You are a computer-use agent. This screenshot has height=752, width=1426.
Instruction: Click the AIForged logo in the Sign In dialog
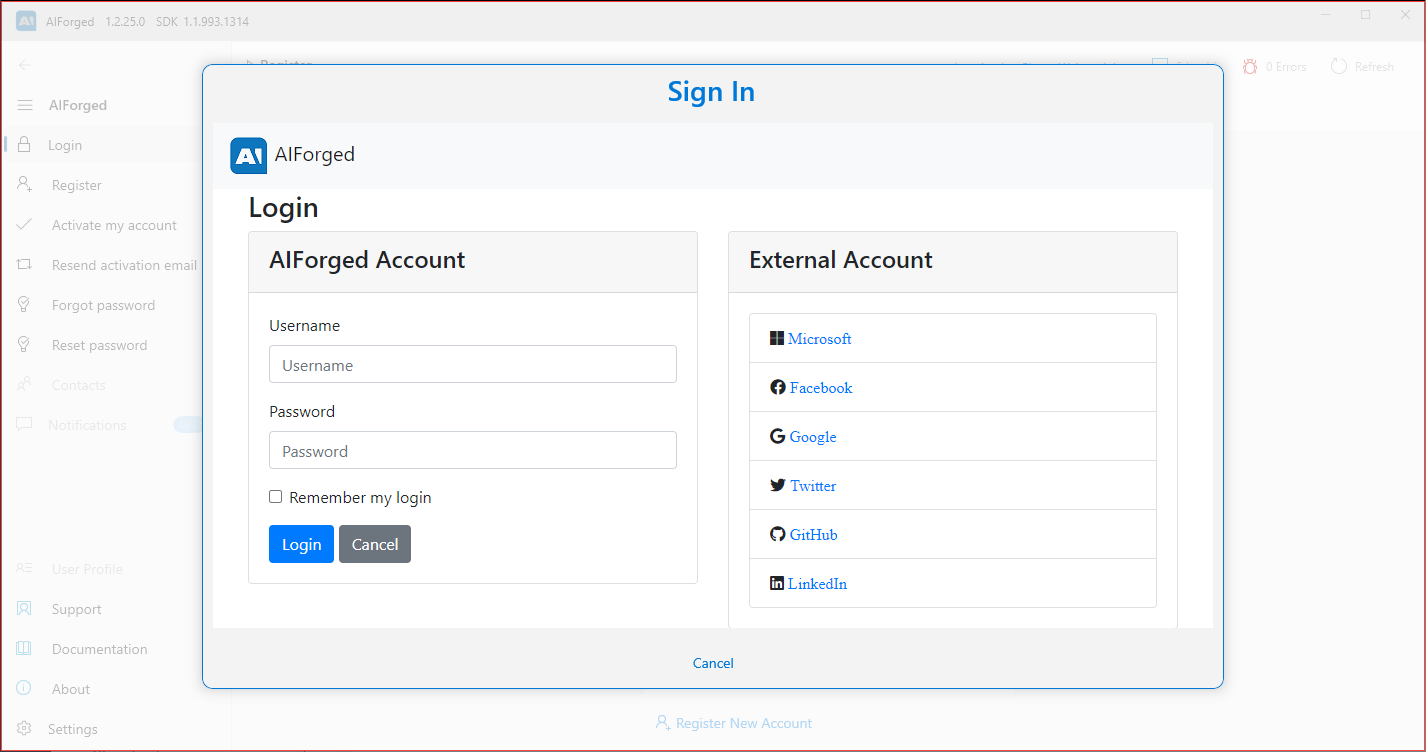(x=248, y=155)
